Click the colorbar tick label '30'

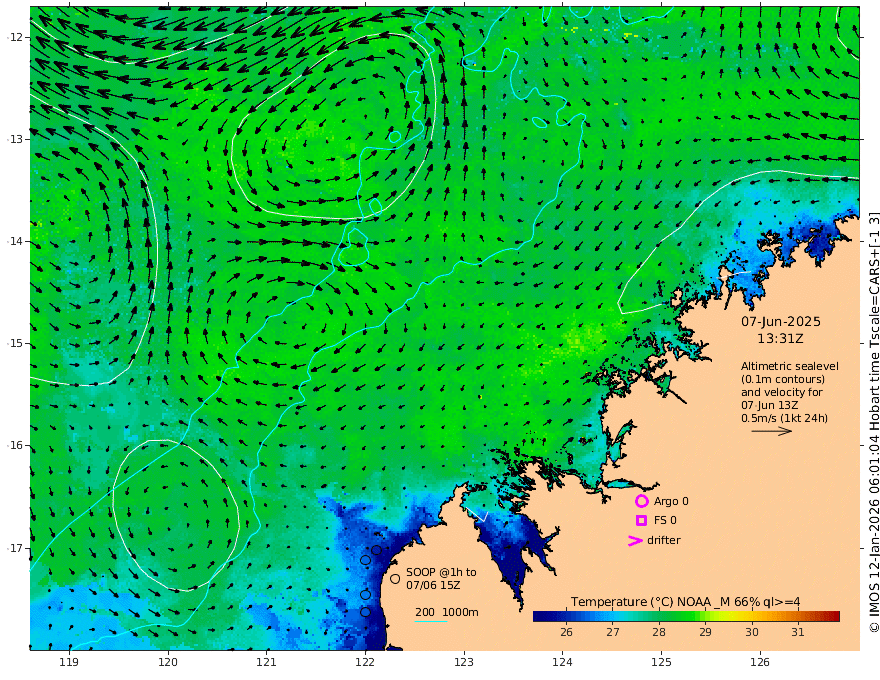(751, 632)
